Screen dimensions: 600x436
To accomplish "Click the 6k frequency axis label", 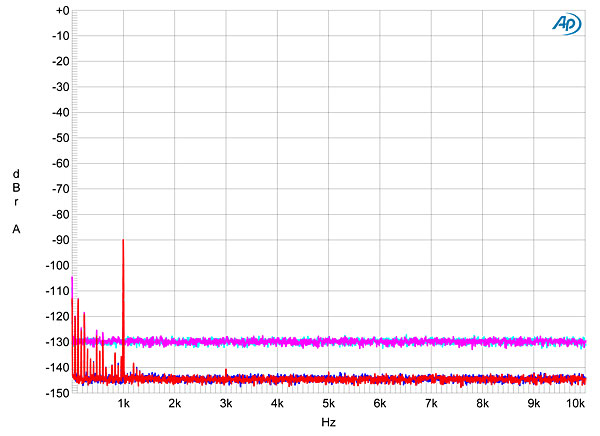I will [x=380, y=404].
